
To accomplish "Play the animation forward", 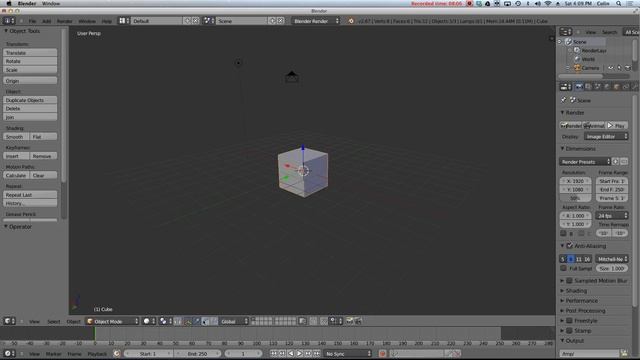I will click(x=299, y=353).
